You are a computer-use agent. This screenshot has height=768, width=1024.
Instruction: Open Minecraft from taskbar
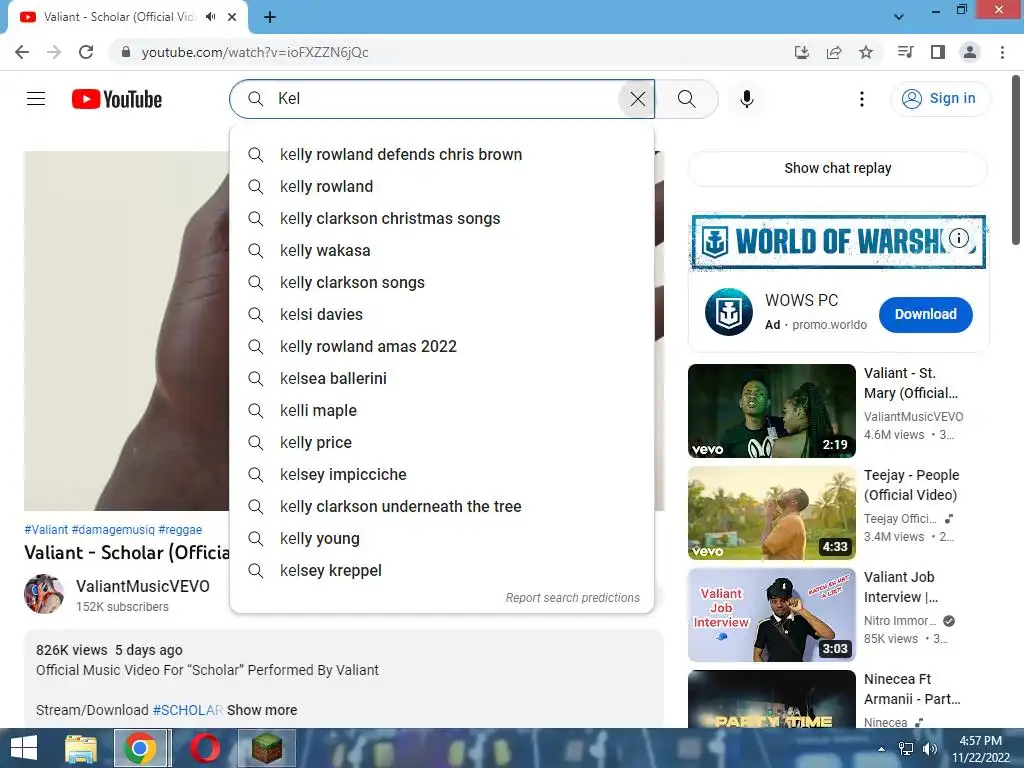266,748
